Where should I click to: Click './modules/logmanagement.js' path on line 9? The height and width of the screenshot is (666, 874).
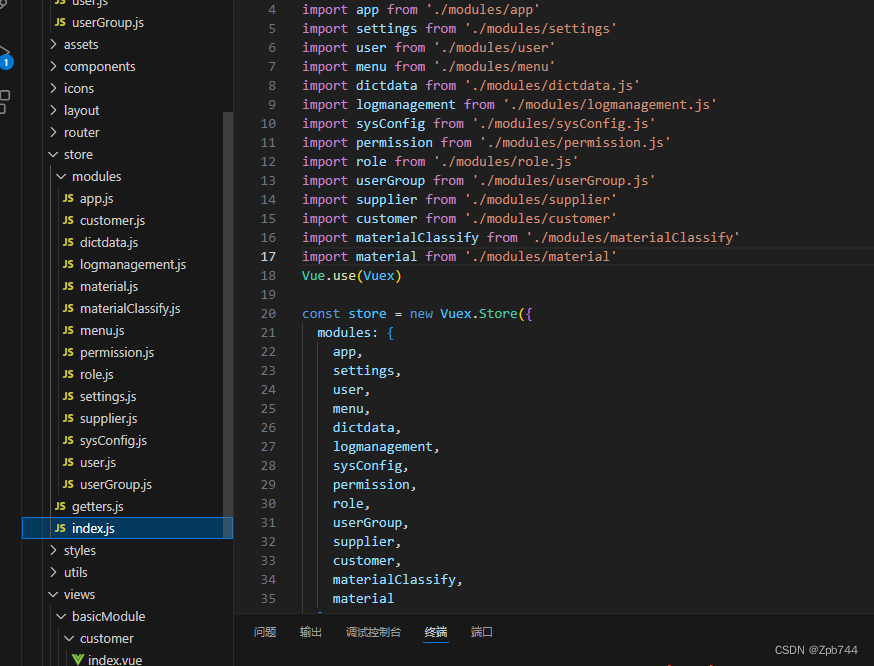pos(610,105)
